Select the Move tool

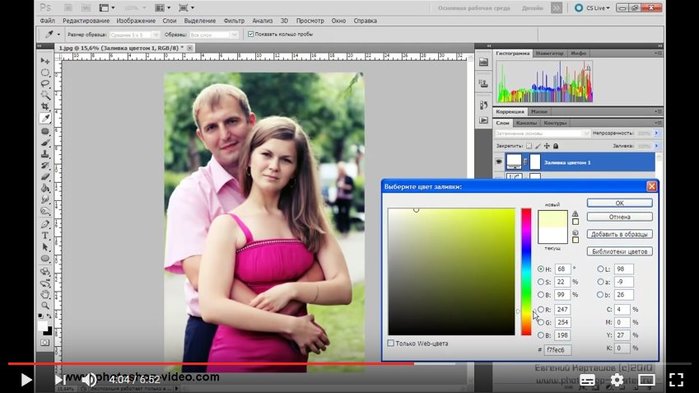(45, 61)
